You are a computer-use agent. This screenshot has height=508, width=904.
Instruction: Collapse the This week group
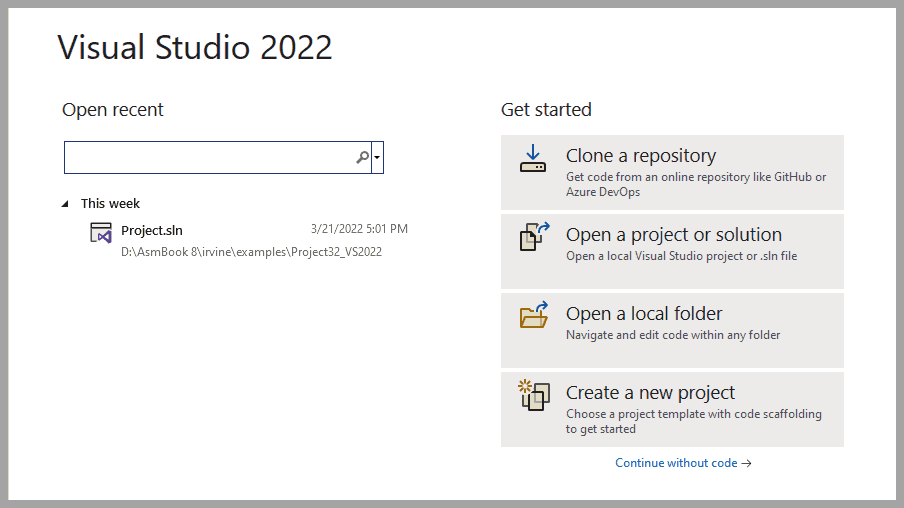click(65, 204)
